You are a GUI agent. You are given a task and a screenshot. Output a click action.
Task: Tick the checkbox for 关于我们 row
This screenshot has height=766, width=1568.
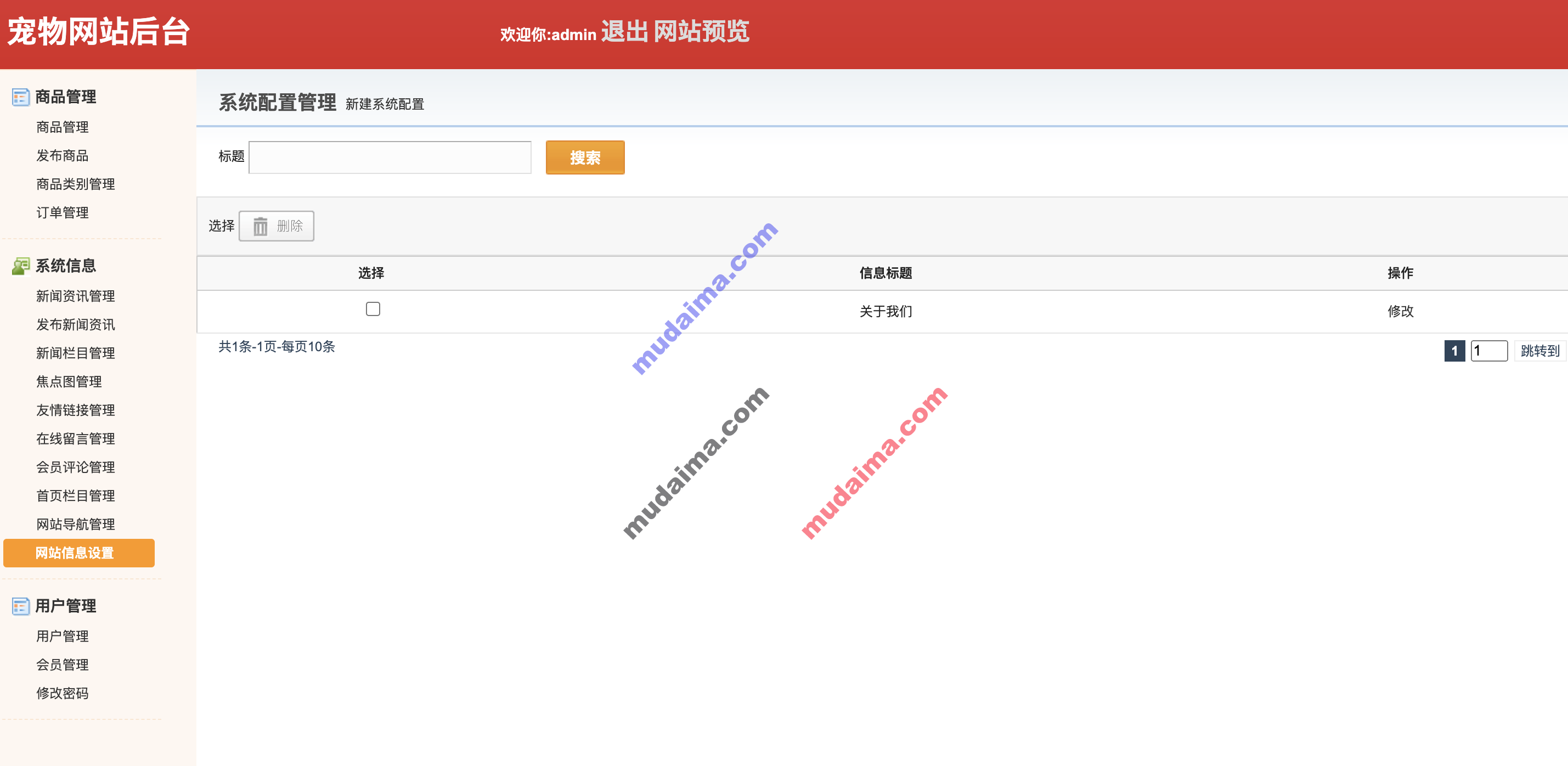click(x=373, y=309)
